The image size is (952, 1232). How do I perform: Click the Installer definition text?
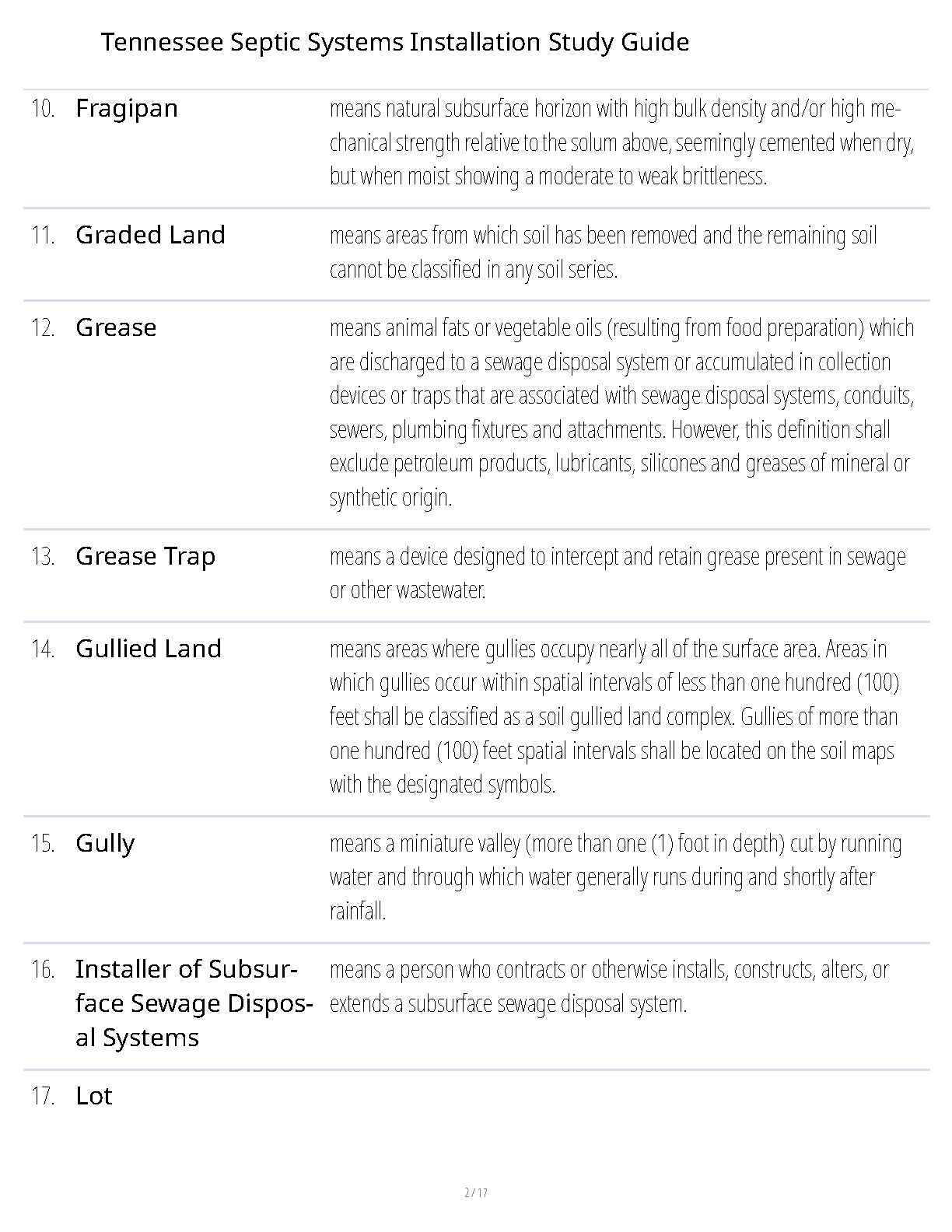(x=608, y=986)
